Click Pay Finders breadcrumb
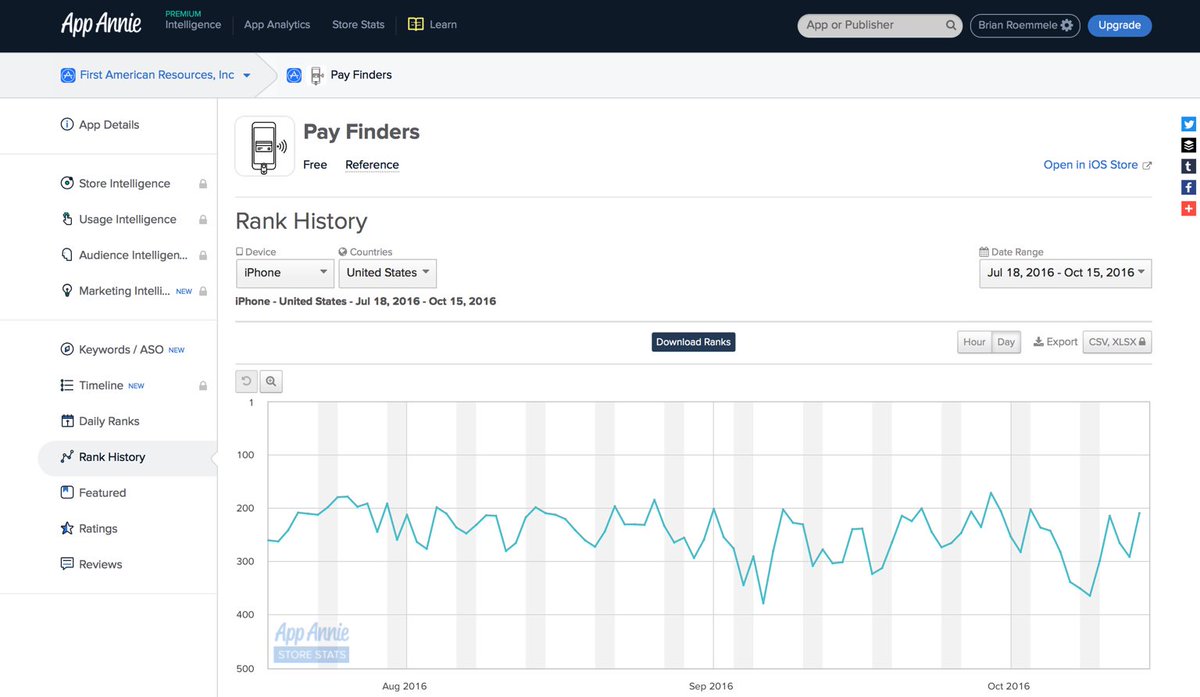 (361, 75)
